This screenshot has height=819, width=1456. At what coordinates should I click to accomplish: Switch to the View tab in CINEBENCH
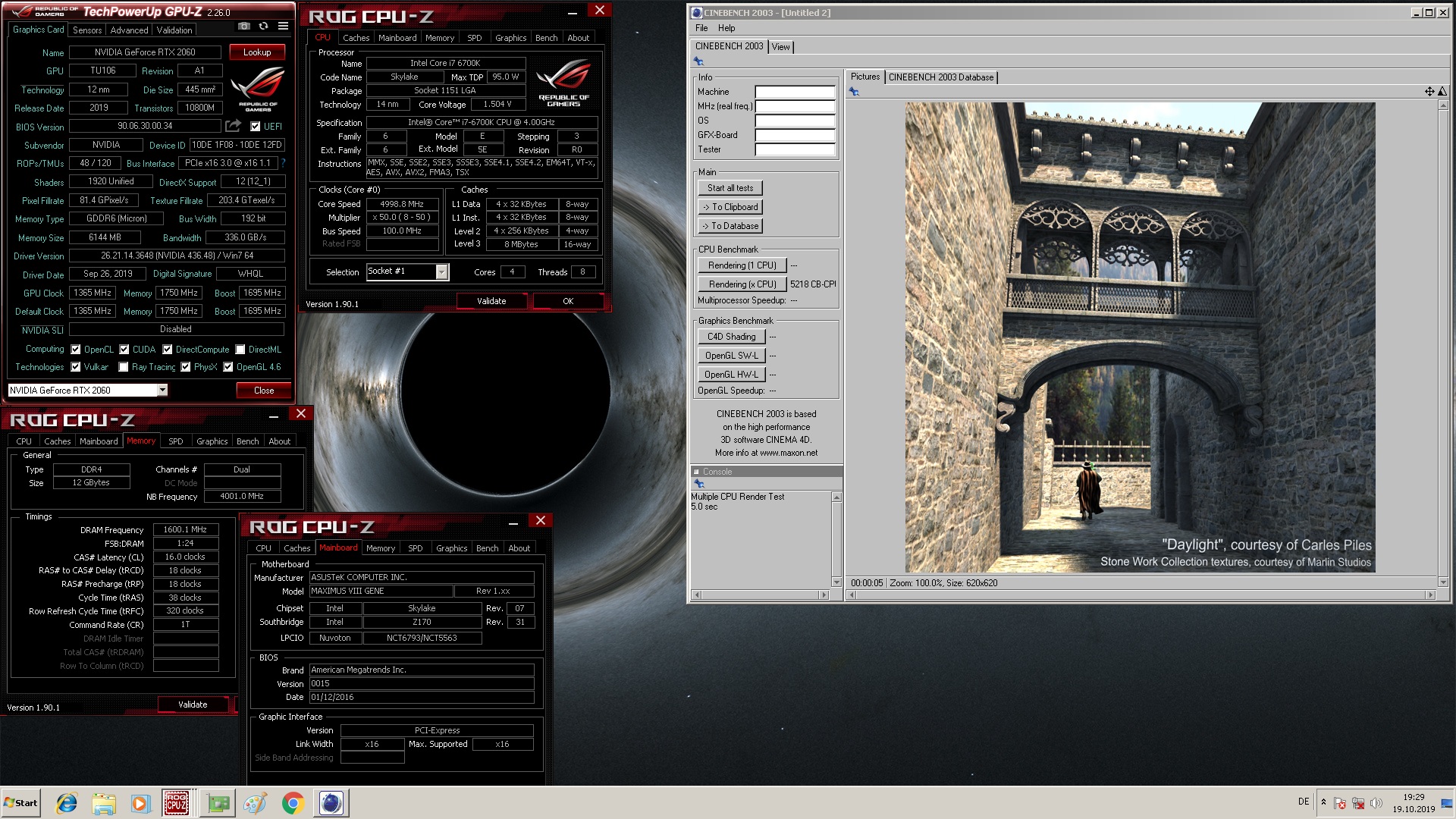click(x=781, y=47)
